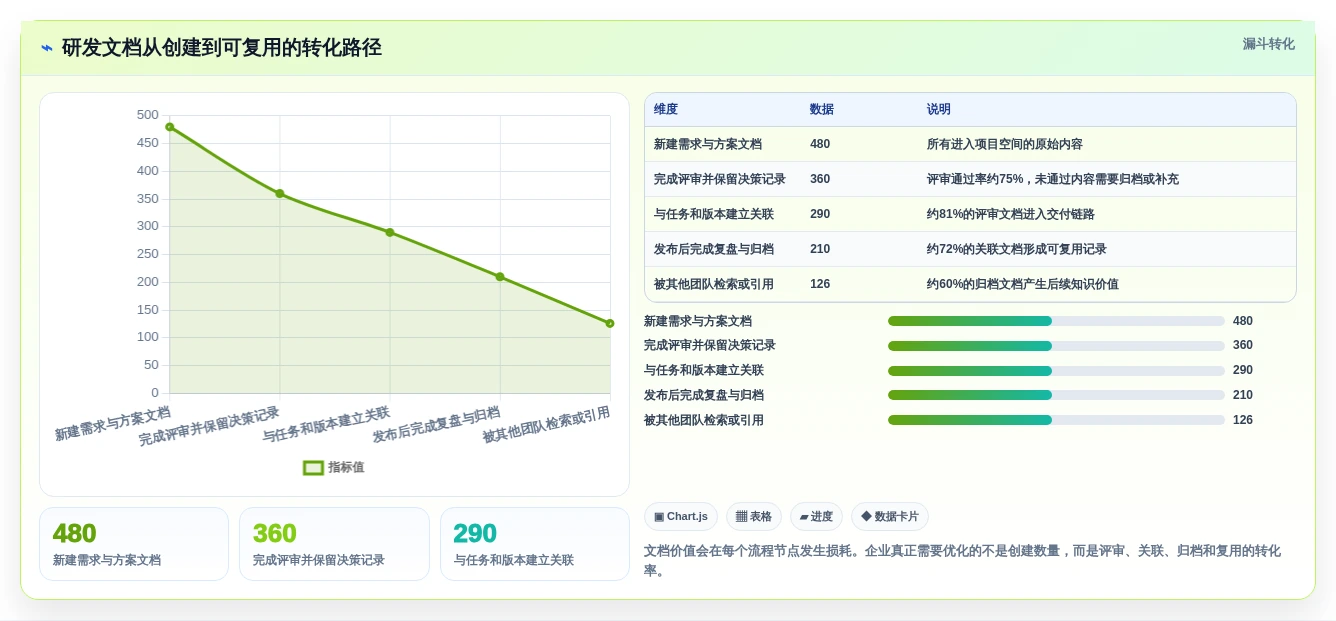Click table value 290

click(820, 214)
